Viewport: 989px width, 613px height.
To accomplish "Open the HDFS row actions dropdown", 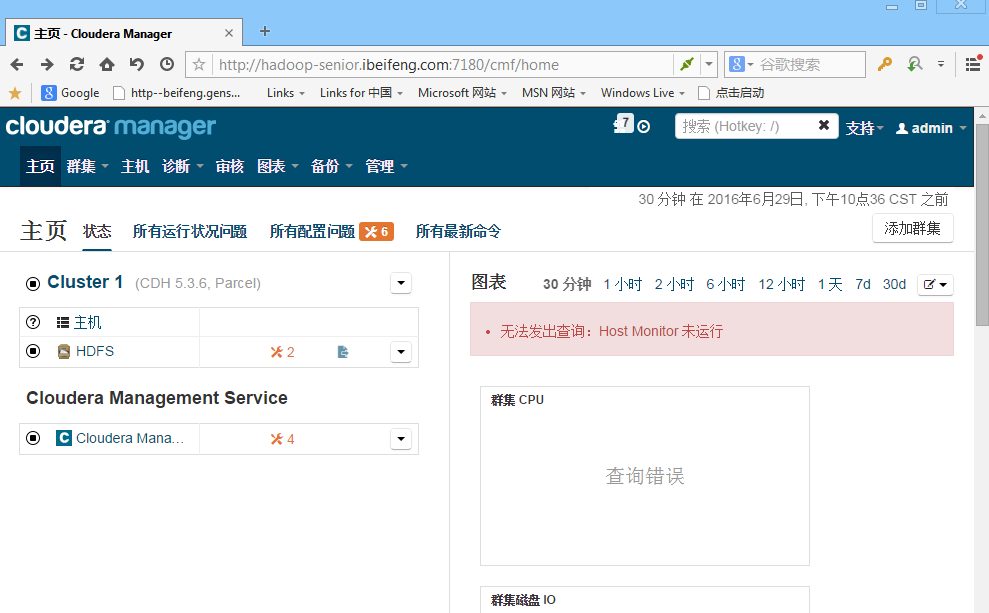I will [x=401, y=352].
